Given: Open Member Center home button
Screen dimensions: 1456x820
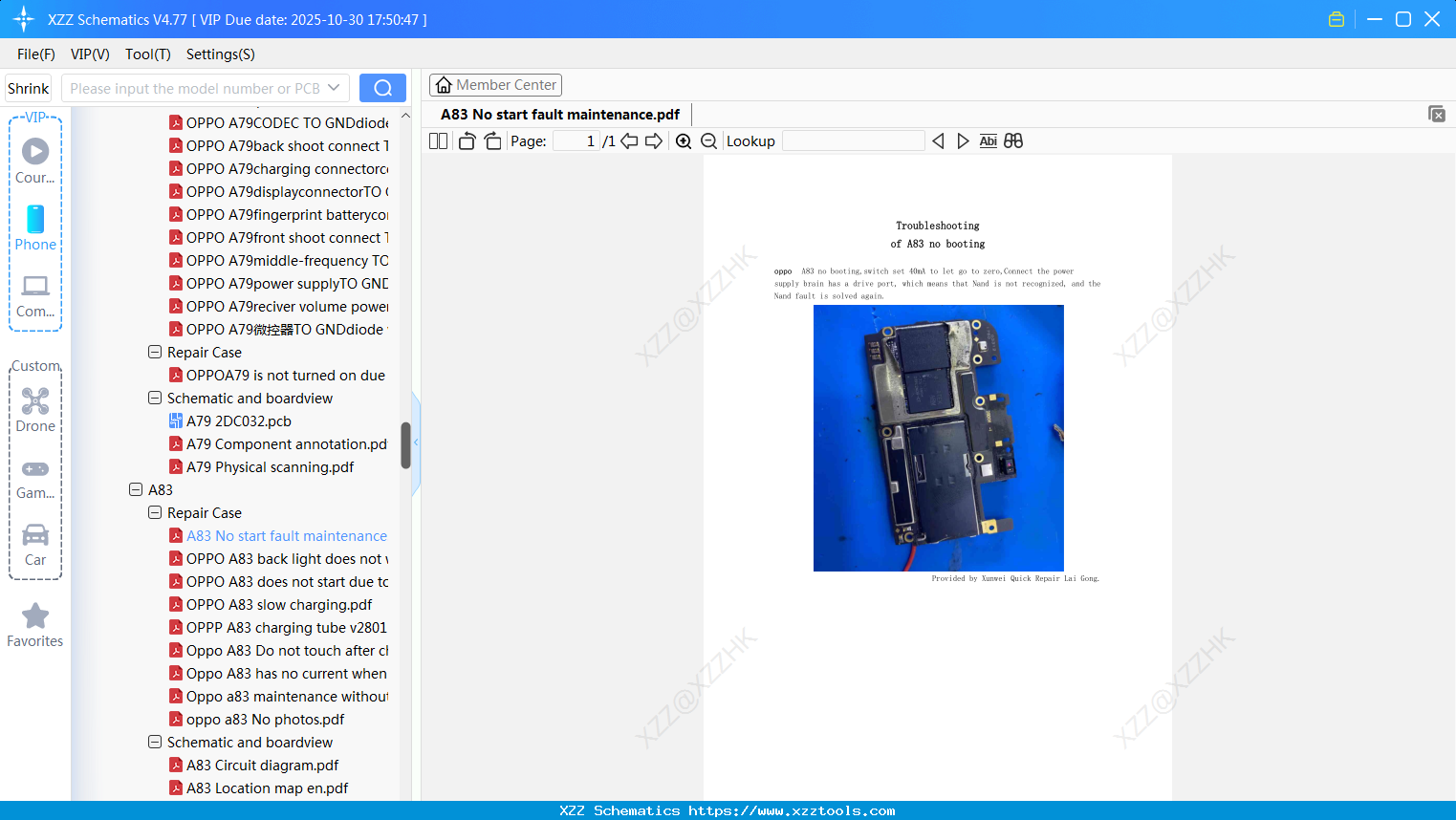Looking at the screenshot, I should (495, 85).
